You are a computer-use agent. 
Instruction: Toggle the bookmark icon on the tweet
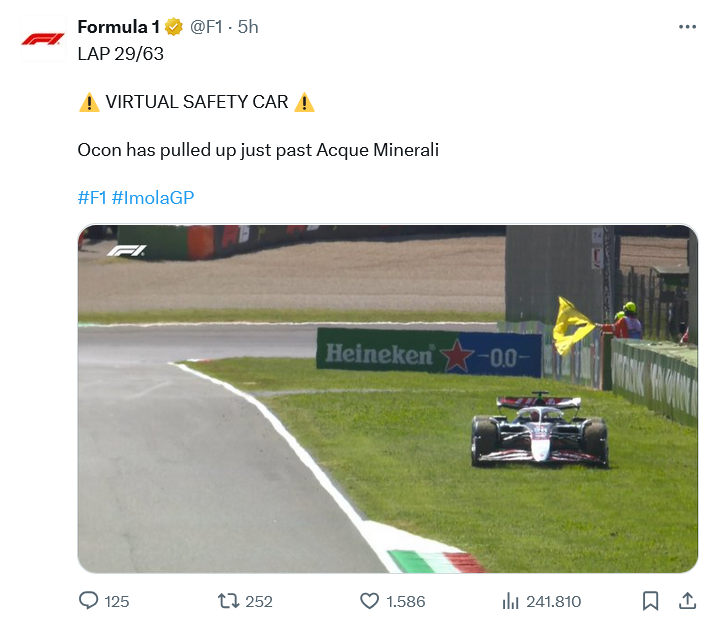(650, 601)
